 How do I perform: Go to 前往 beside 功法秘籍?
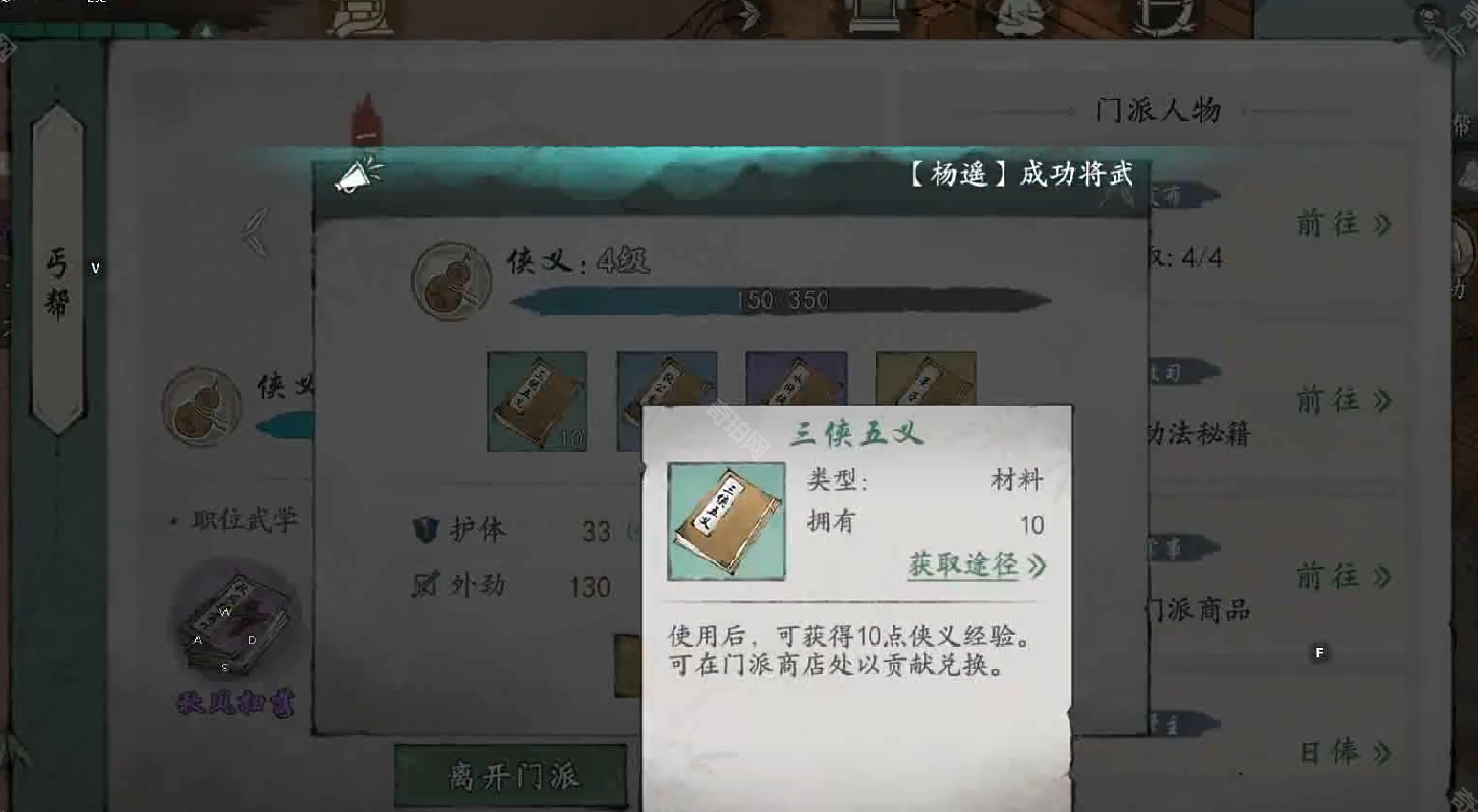tap(1343, 400)
